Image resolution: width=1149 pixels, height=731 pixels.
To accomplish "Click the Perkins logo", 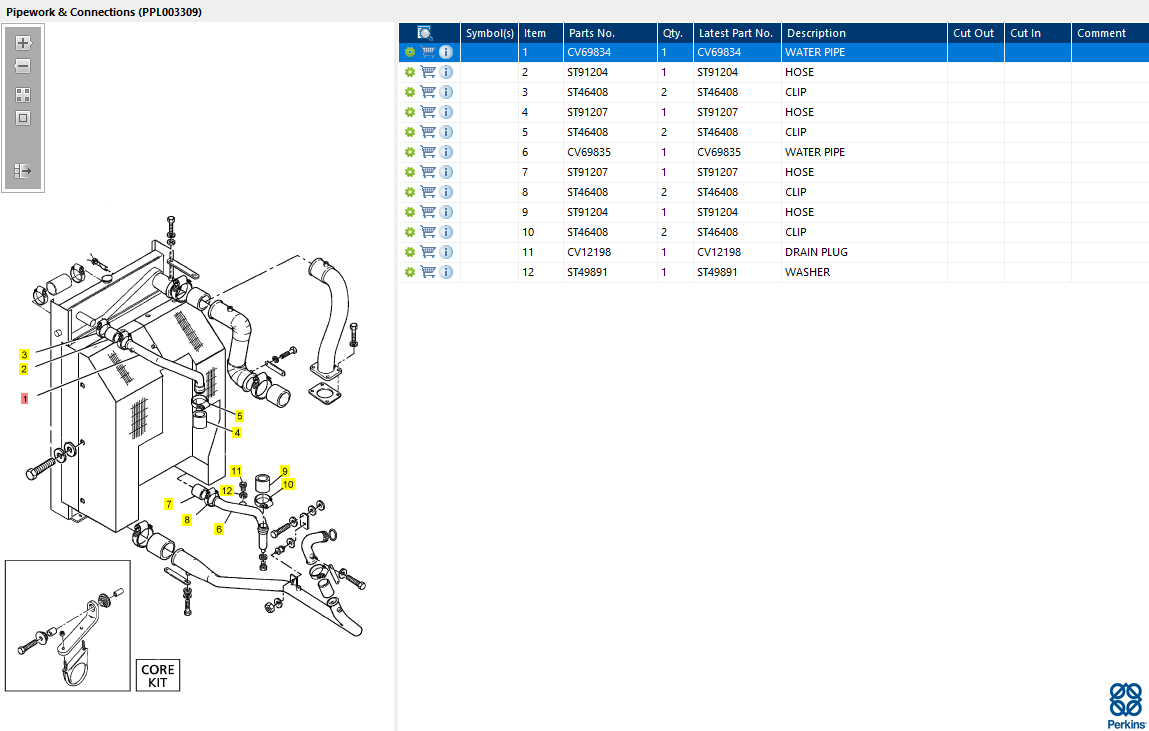I will pyautogui.click(x=1126, y=705).
